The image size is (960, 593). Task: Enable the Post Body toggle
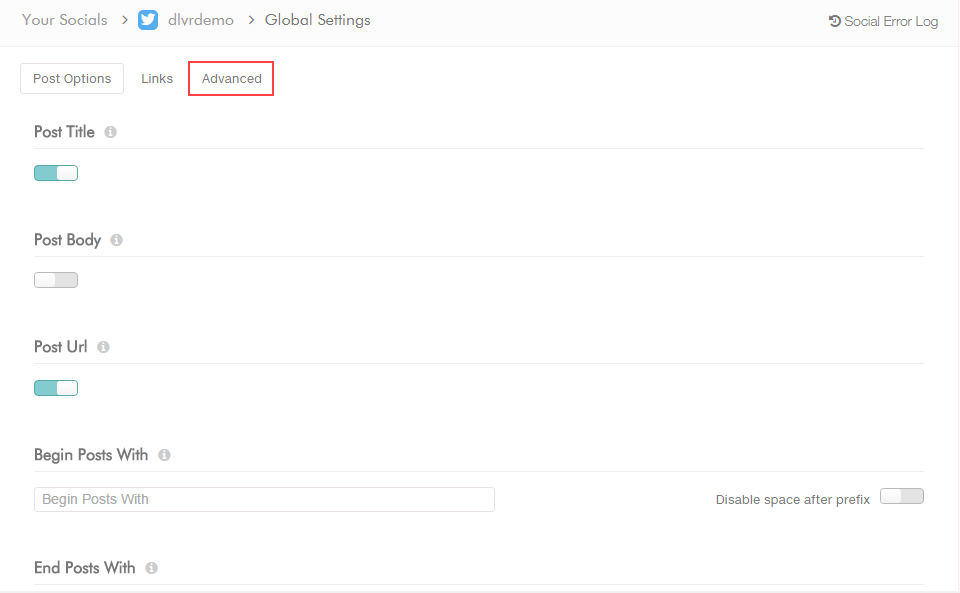pos(55,279)
